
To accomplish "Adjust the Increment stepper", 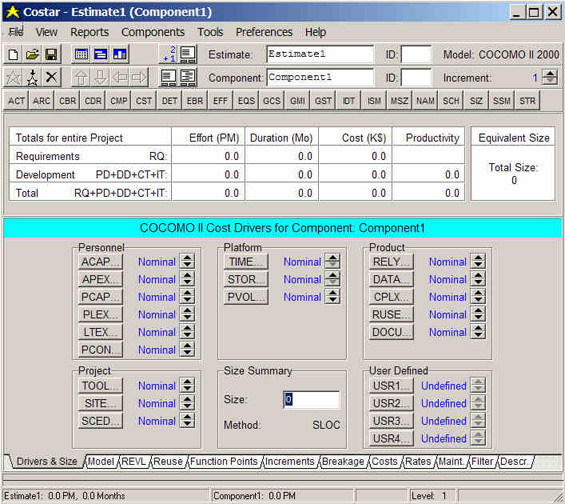I will click(x=550, y=77).
